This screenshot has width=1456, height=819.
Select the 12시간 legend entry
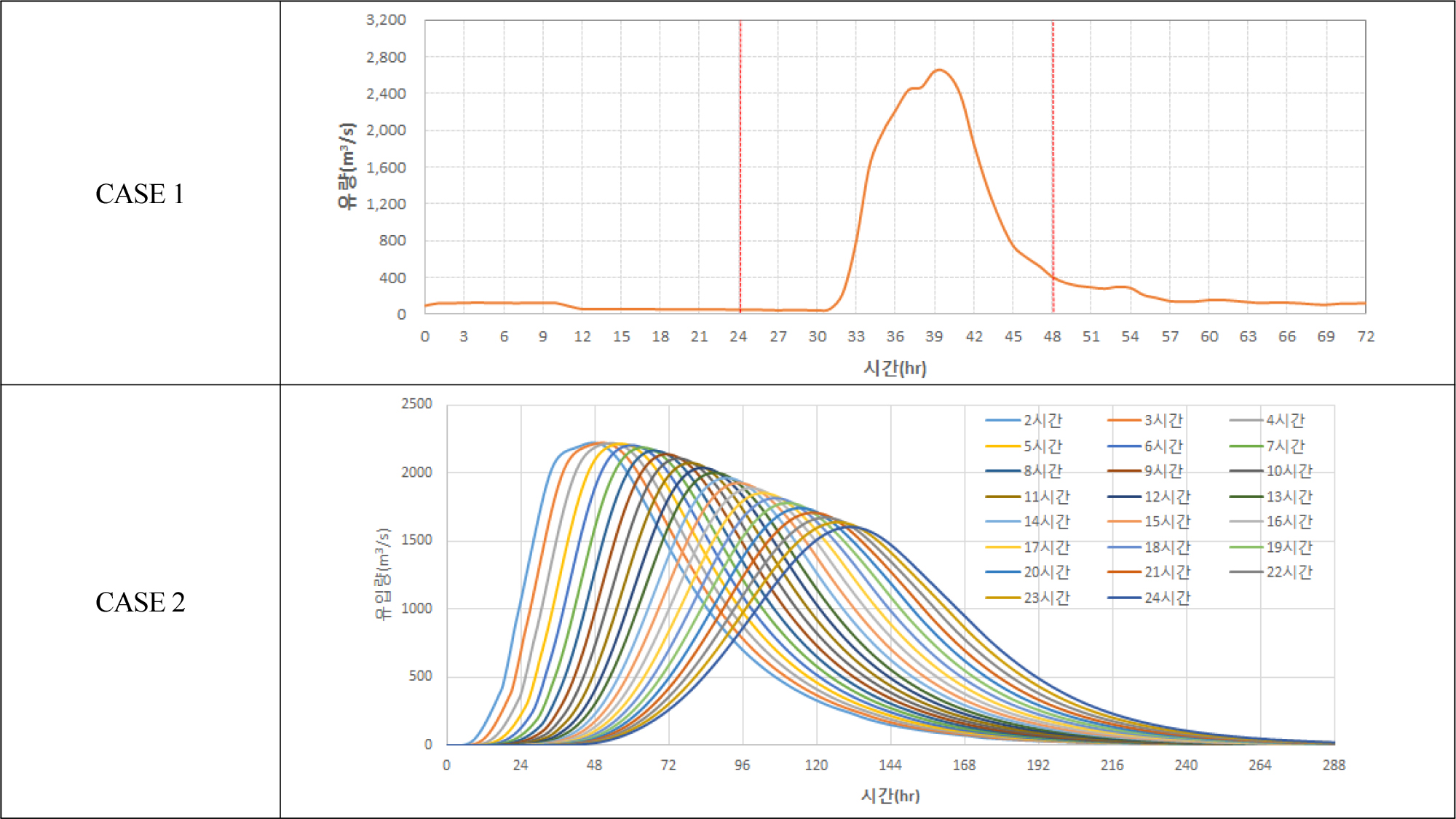pyautogui.click(x=1166, y=496)
